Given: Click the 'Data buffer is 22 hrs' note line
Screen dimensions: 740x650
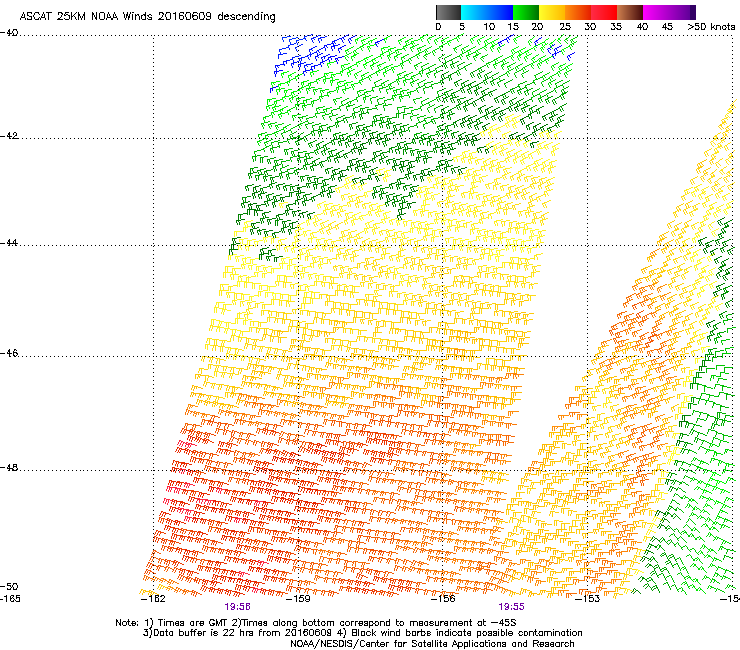Looking at the screenshot, I should coord(362,633).
